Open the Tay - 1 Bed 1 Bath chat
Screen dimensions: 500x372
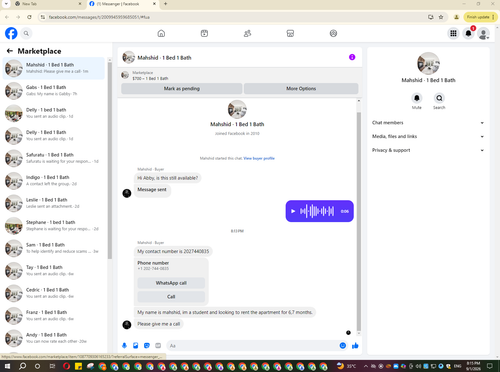point(54,271)
